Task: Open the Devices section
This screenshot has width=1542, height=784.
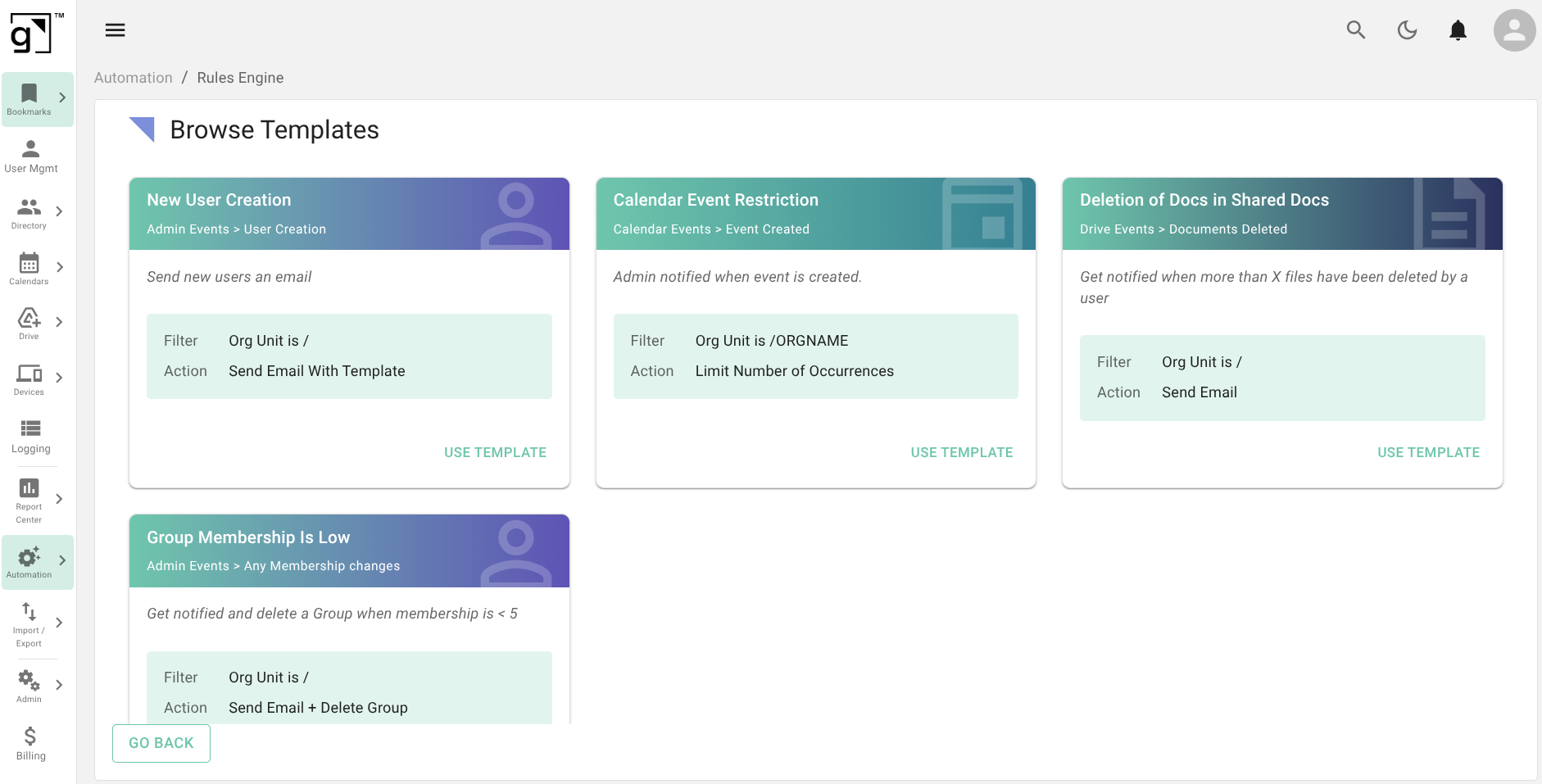Action: point(29,379)
